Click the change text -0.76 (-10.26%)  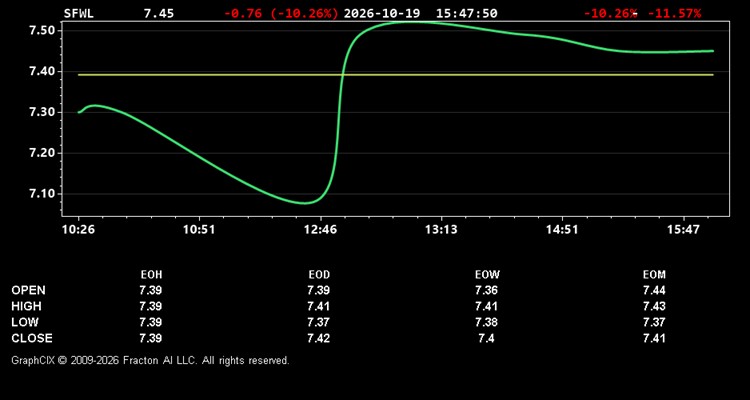tap(281, 13)
